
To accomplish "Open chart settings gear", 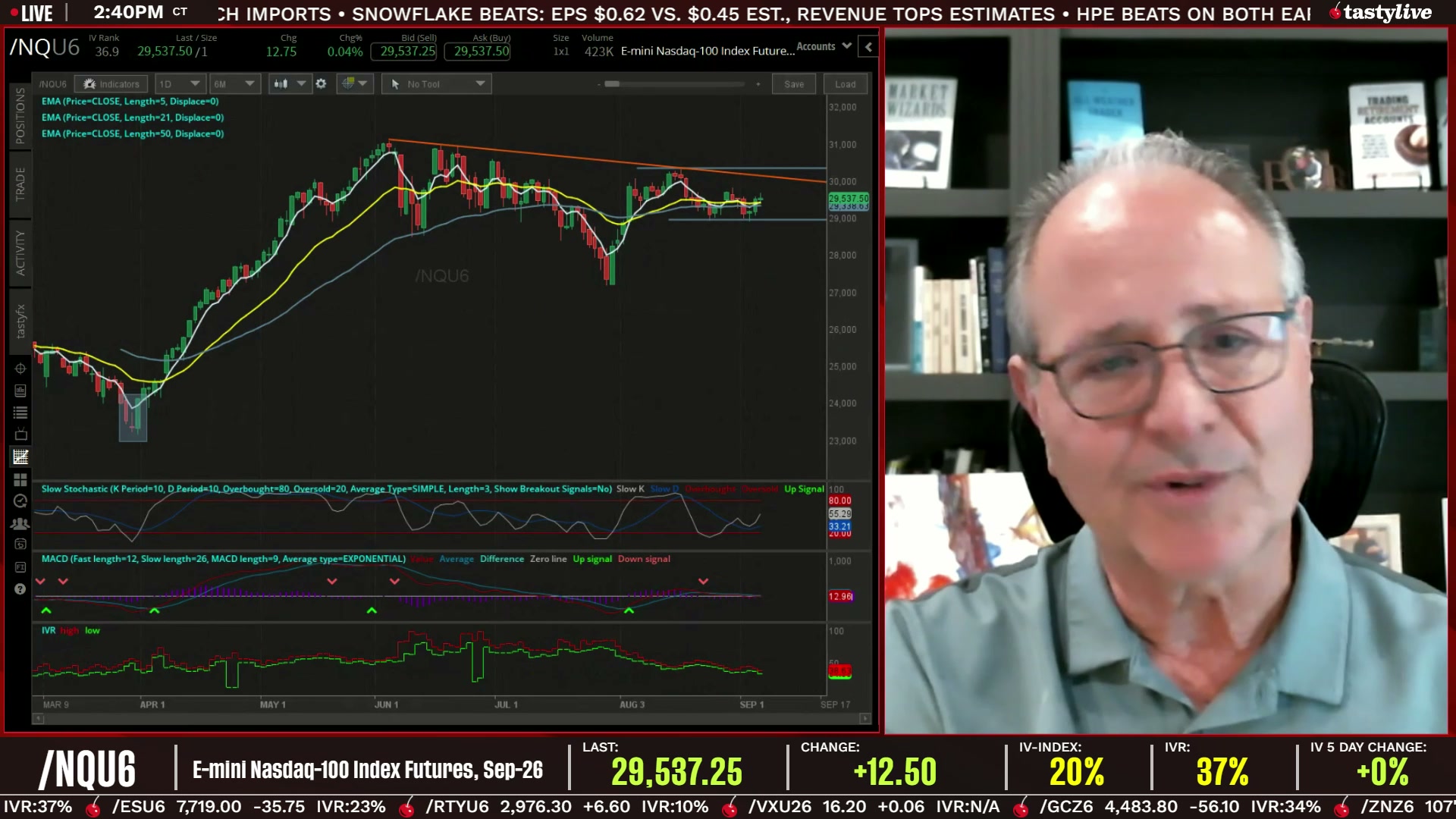I will (x=321, y=84).
